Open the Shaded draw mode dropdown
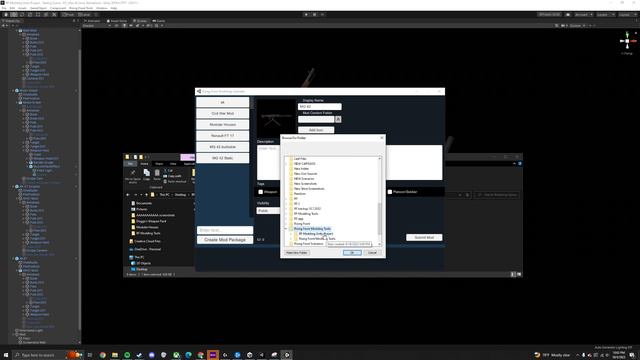 tap(96, 26)
